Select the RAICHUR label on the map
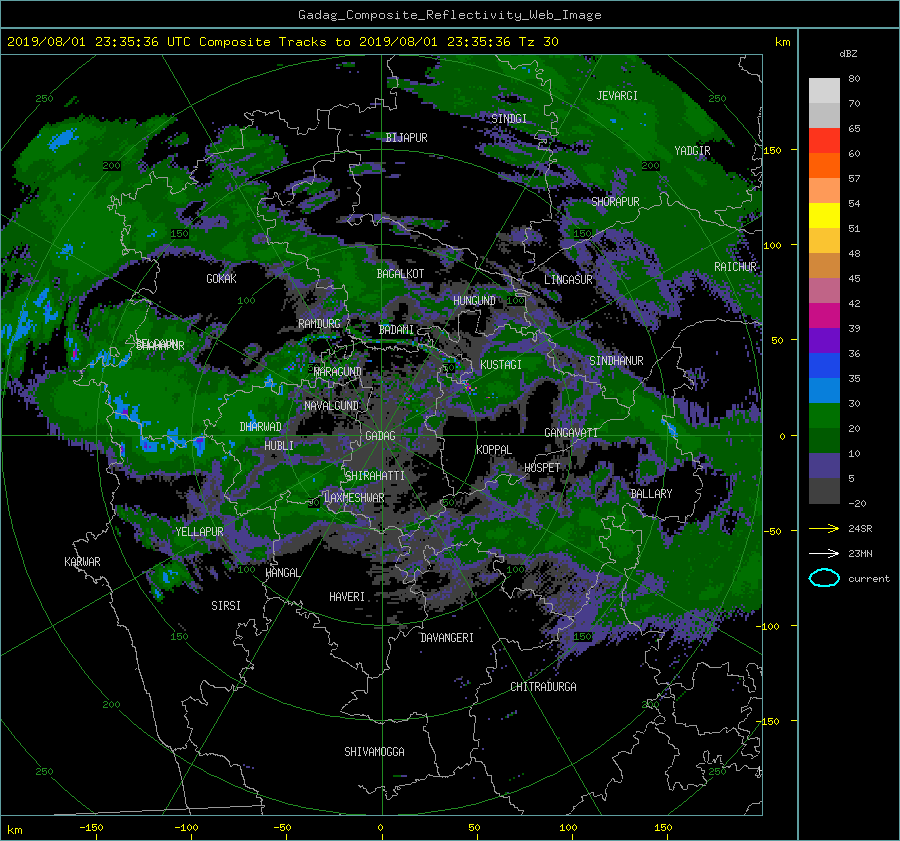The height and width of the screenshot is (841, 900). (735, 267)
